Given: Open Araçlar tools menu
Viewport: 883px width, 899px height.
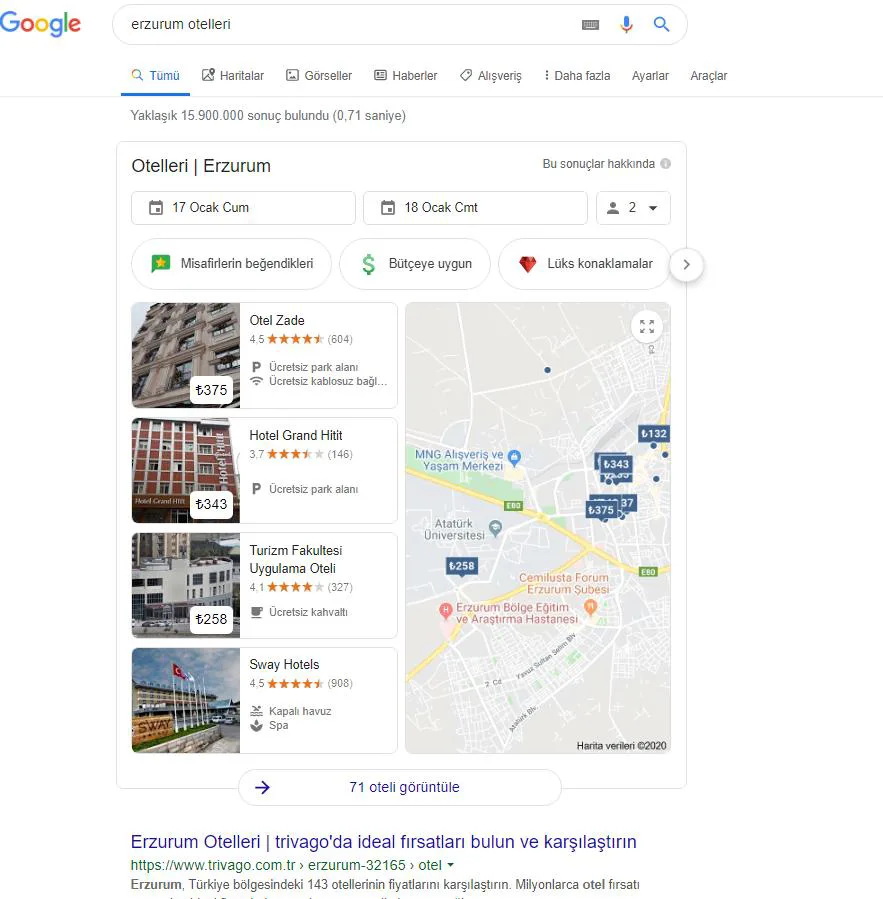Looking at the screenshot, I should (x=708, y=76).
